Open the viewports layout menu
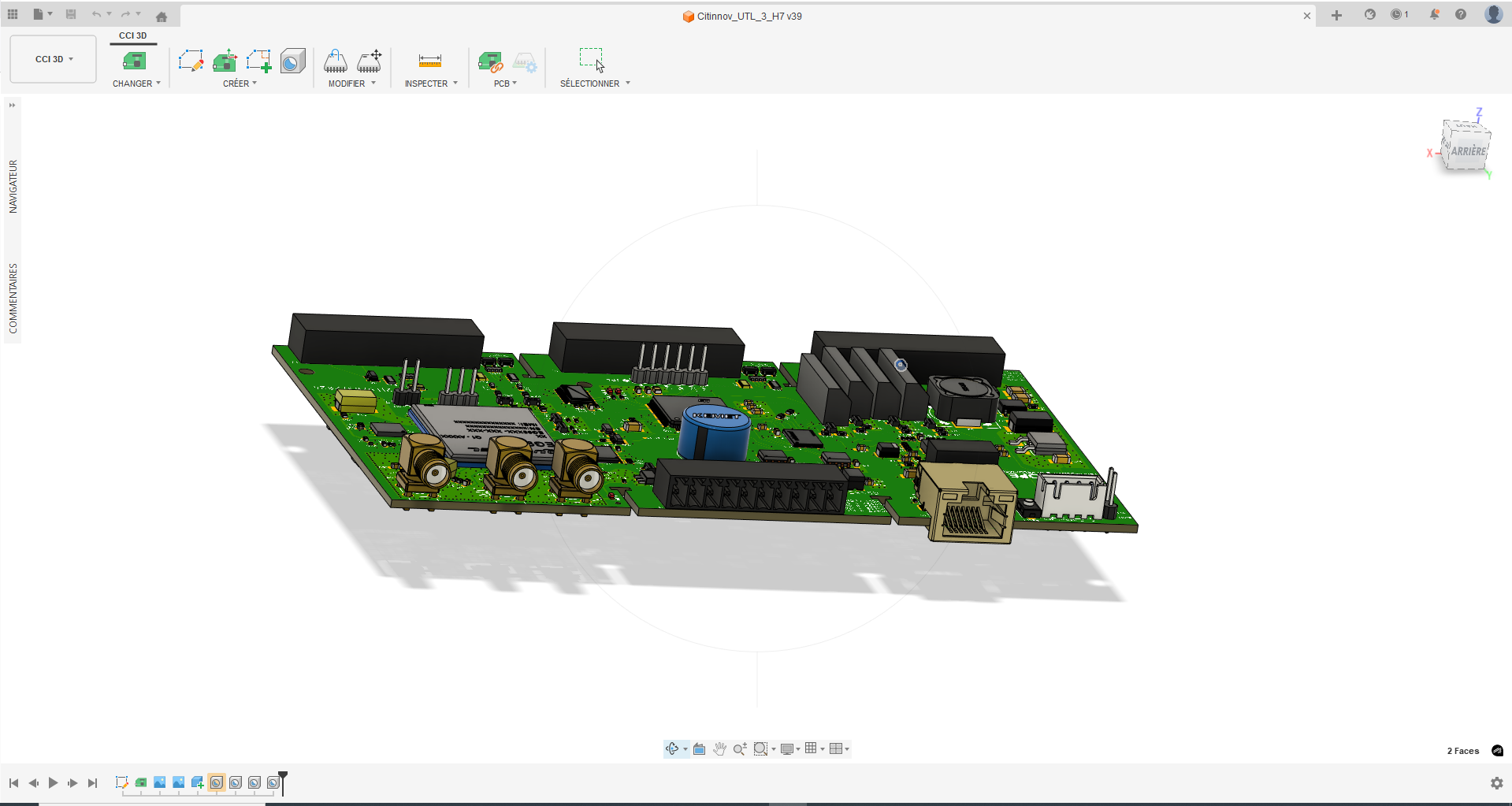Screen dimensions: 1512x806 pyautogui.click(x=839, y=748)
